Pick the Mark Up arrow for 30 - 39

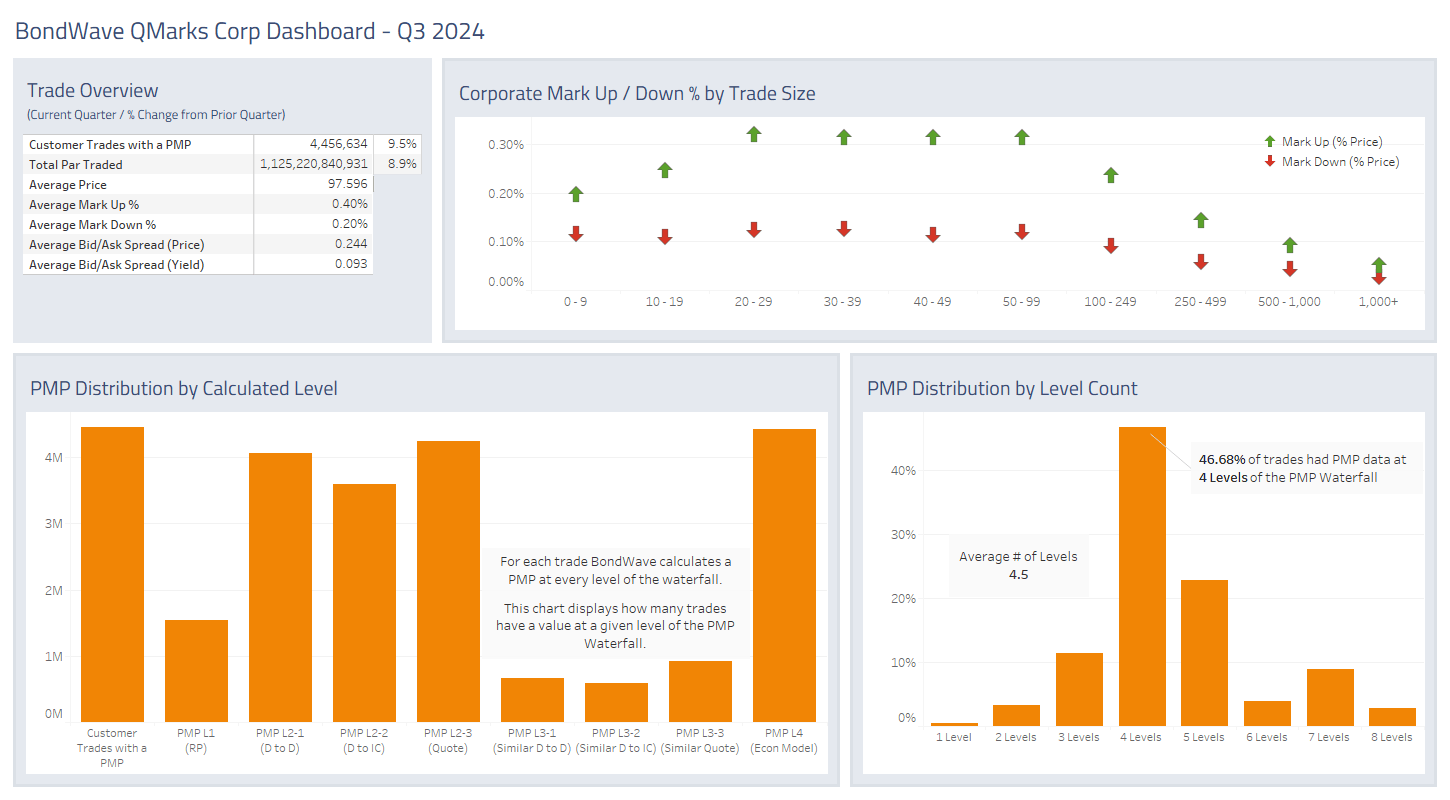click(x=844, y=137)
